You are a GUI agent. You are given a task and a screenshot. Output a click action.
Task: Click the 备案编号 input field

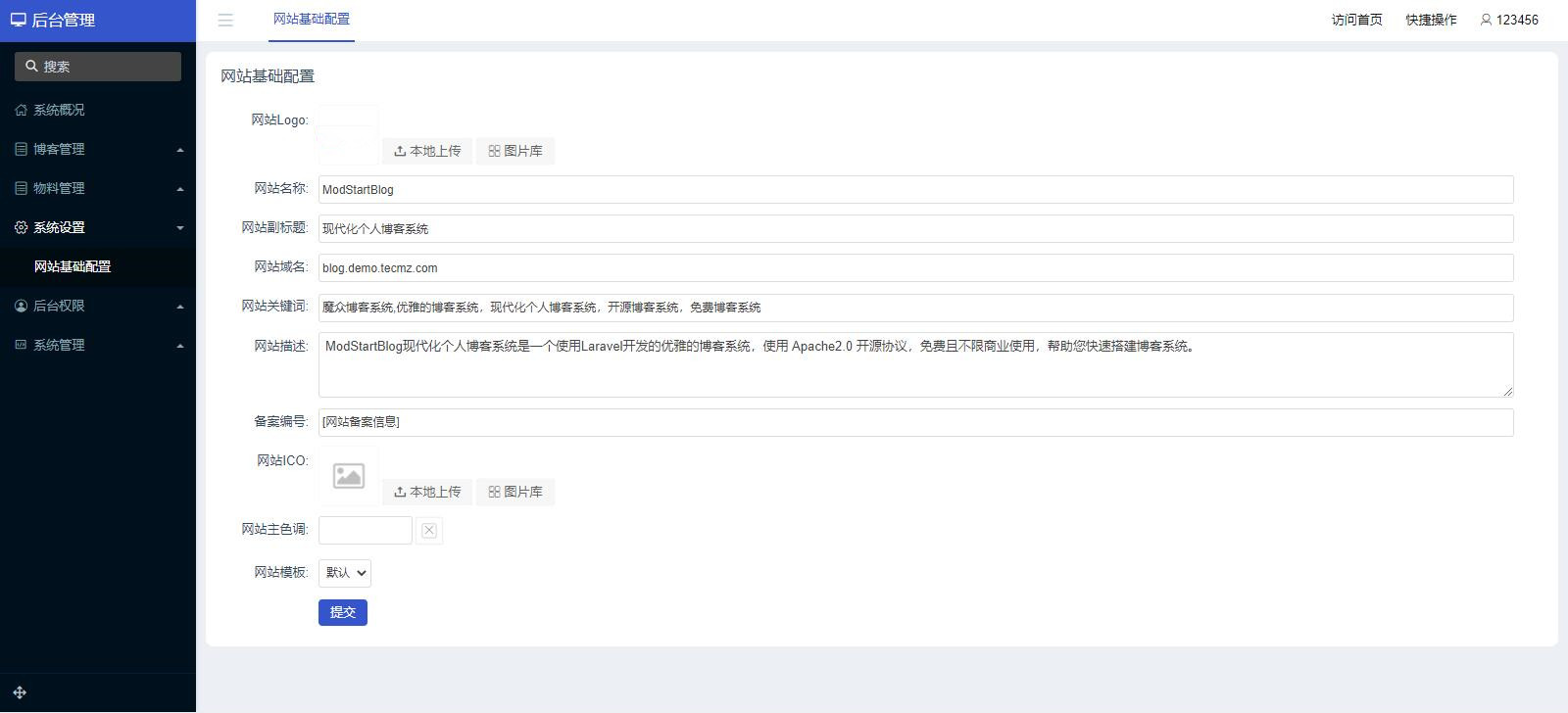point(916,422)
